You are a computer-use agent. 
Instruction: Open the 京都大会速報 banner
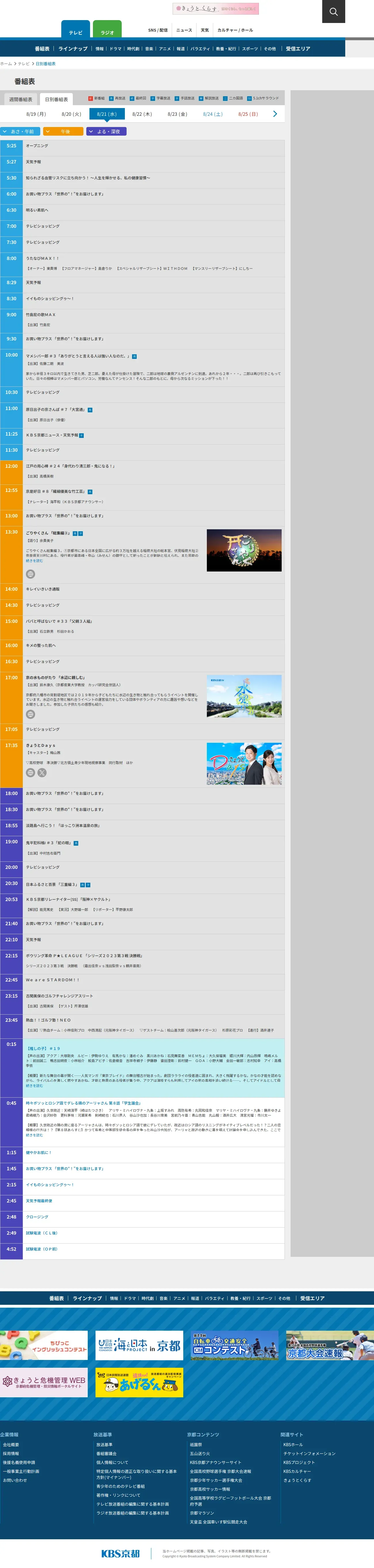coord(330,1345)
